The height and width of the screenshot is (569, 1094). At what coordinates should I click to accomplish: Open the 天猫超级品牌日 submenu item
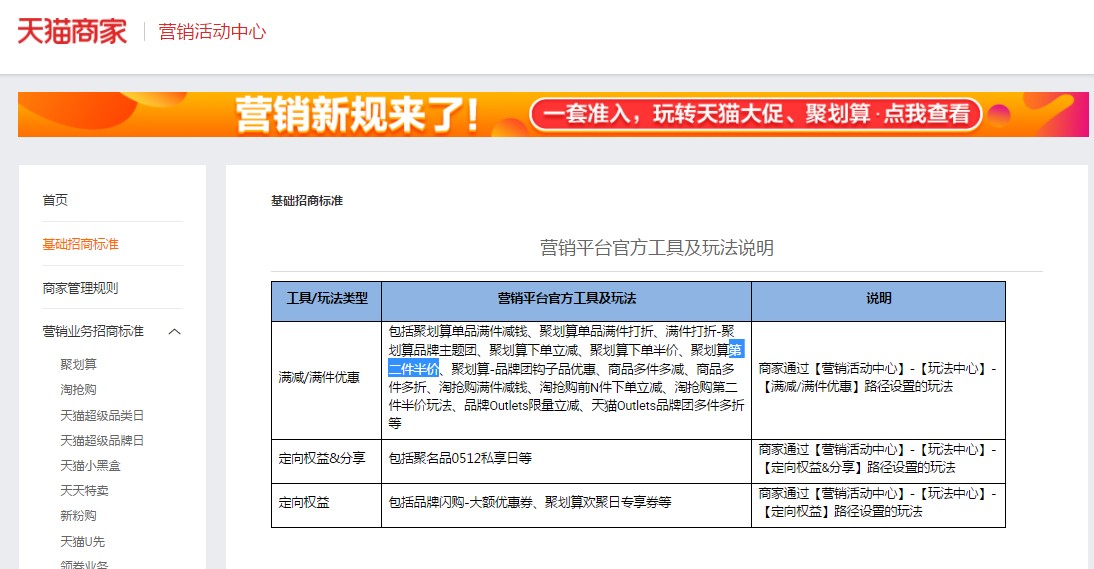pyautogui.click(x=102, y=441)
